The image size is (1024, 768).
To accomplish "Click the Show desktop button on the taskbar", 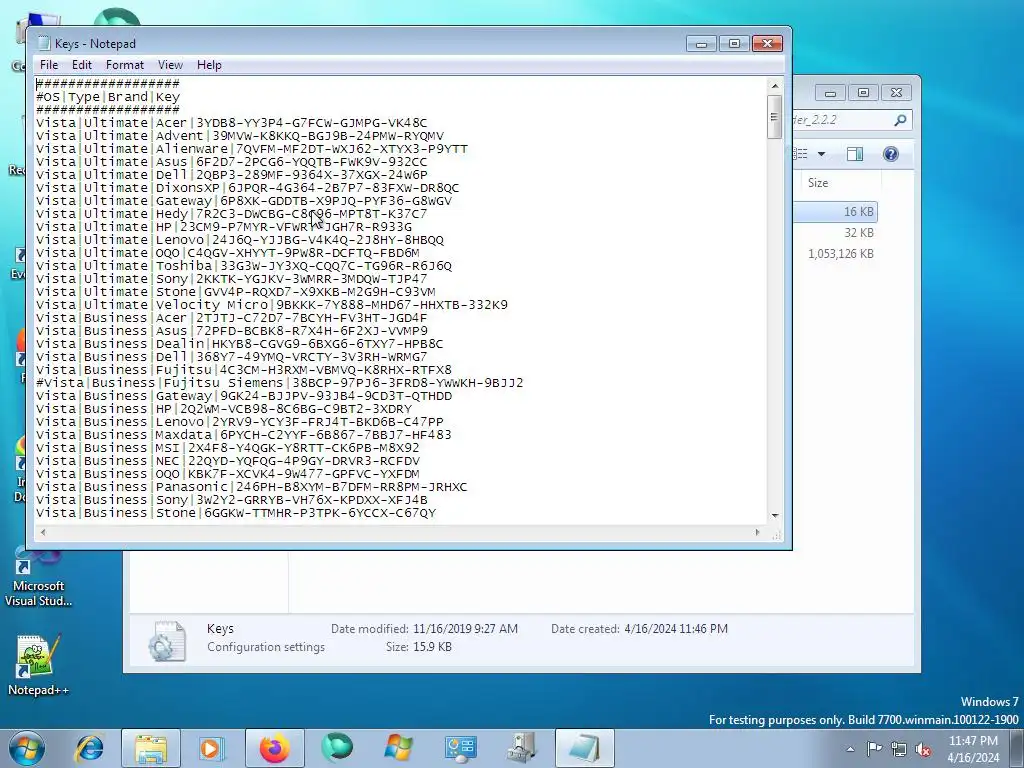I will [x=1017, y=748].
